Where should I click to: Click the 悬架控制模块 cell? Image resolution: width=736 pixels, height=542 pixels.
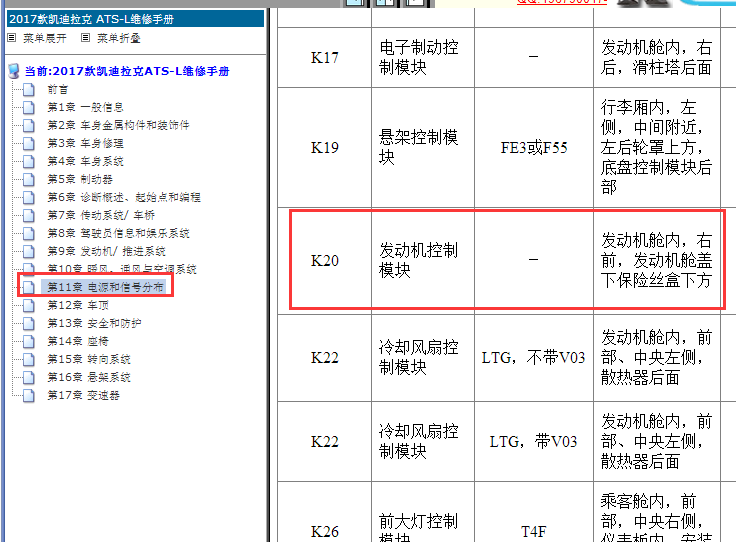[x=422, y=147]
